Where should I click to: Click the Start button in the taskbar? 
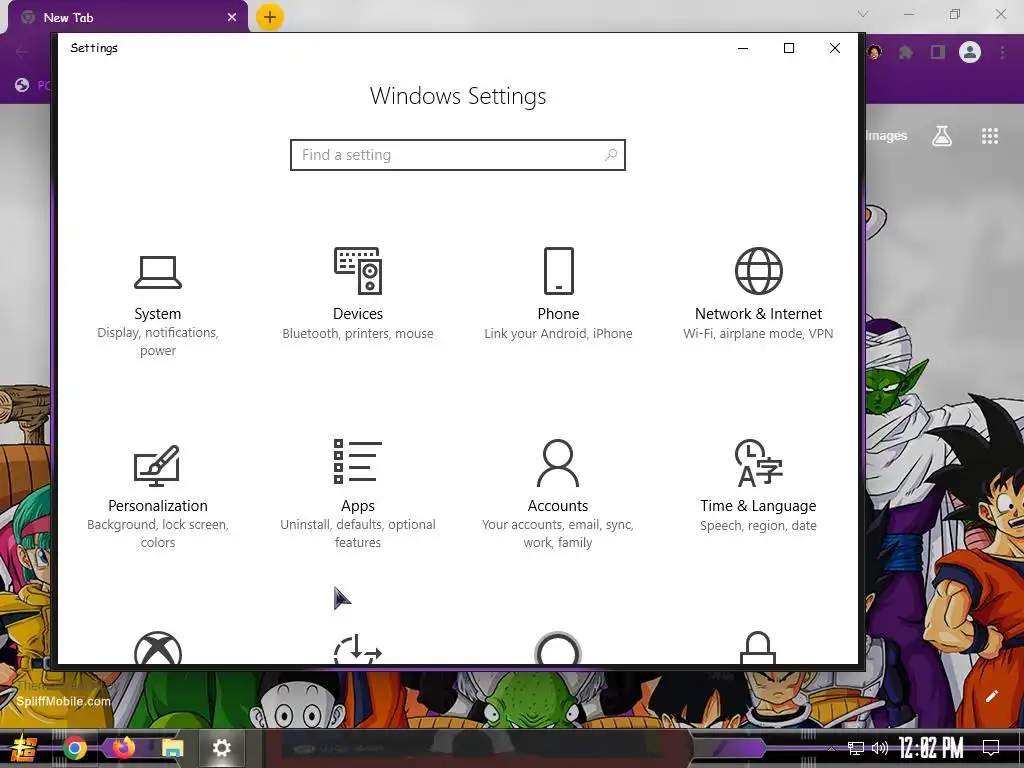tap(25, 748)
